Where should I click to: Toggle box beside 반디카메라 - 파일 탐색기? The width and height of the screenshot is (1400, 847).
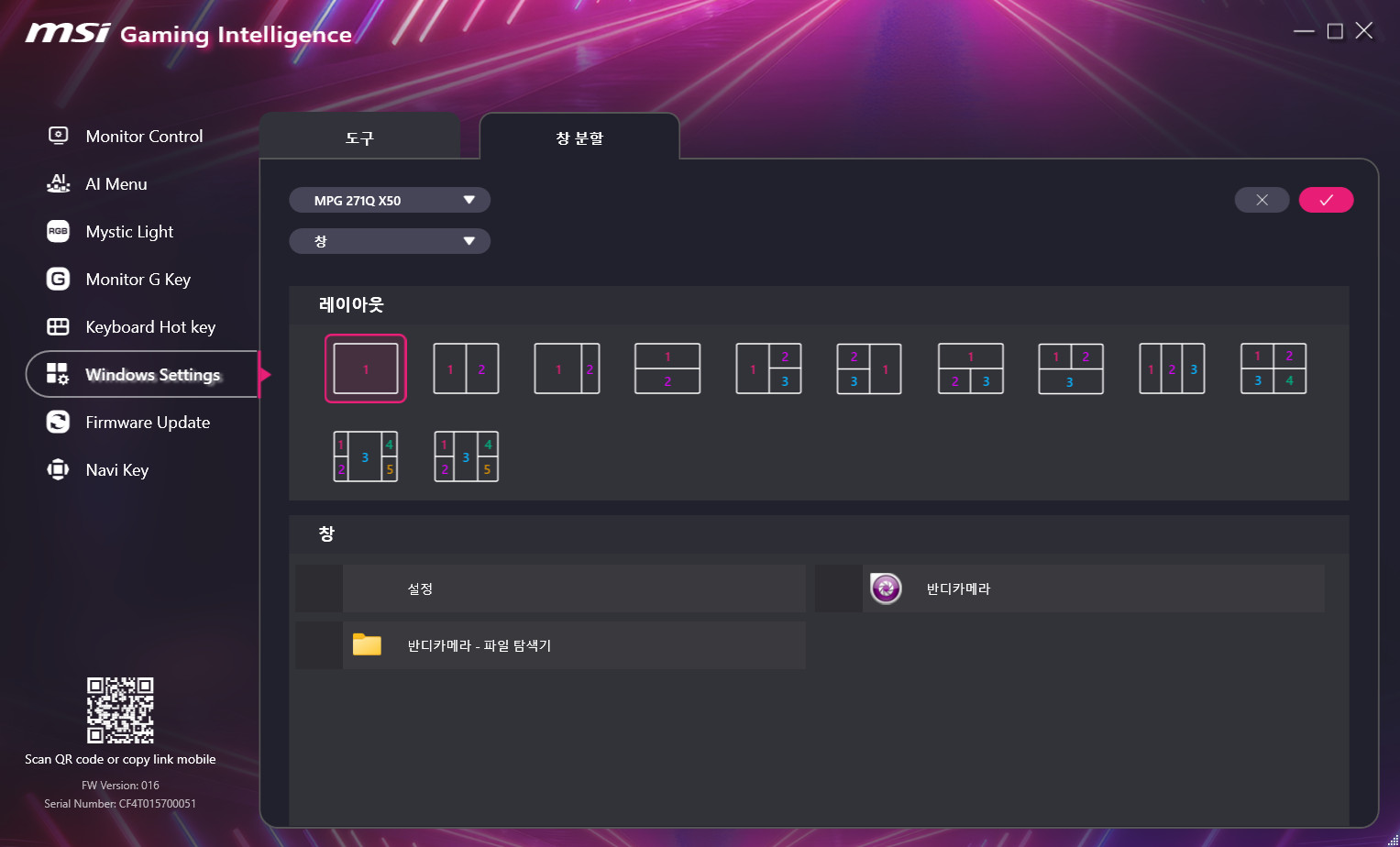pos(319,645)
